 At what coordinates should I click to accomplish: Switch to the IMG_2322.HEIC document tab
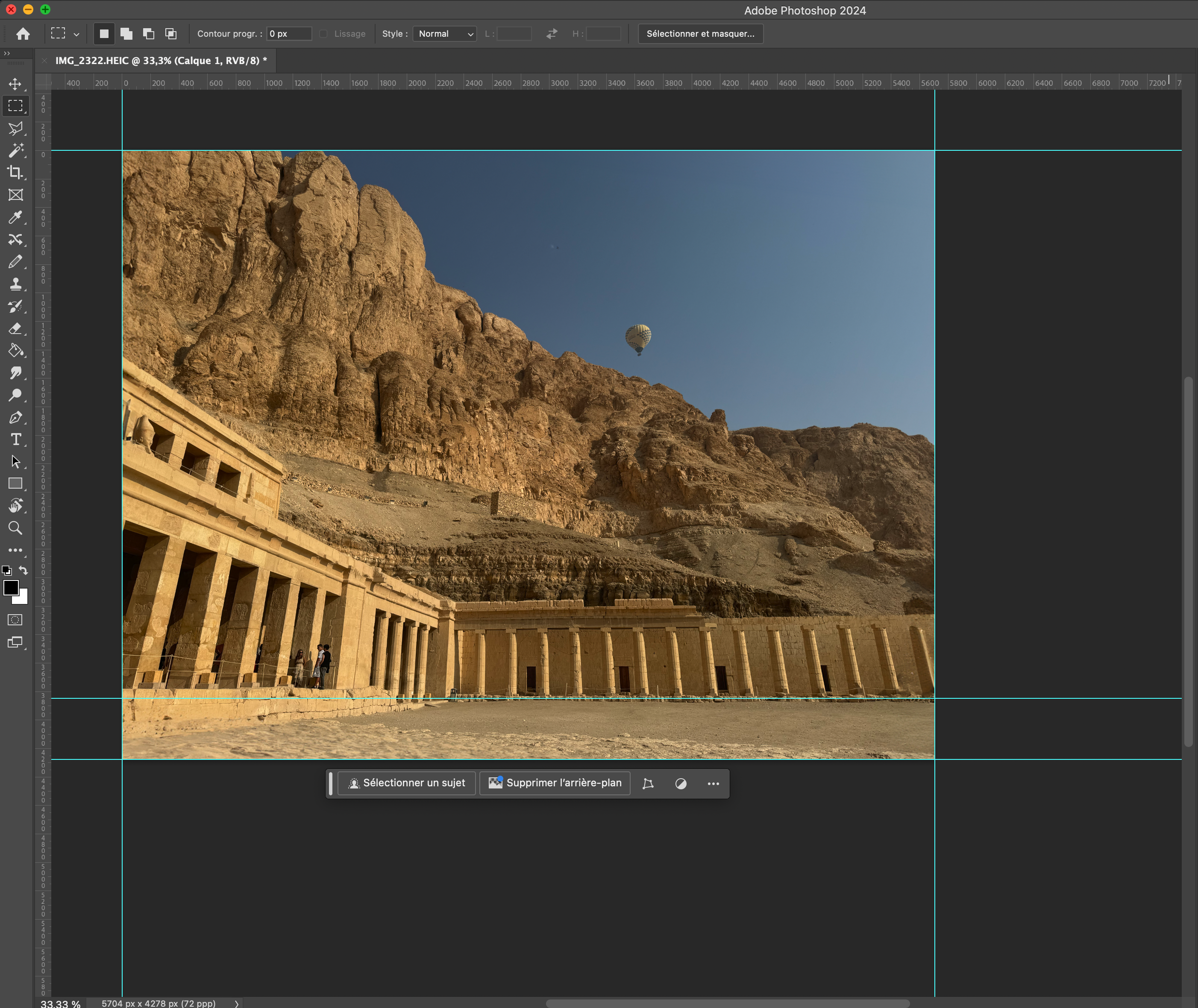pyautogui.click(x=161, y=61)
